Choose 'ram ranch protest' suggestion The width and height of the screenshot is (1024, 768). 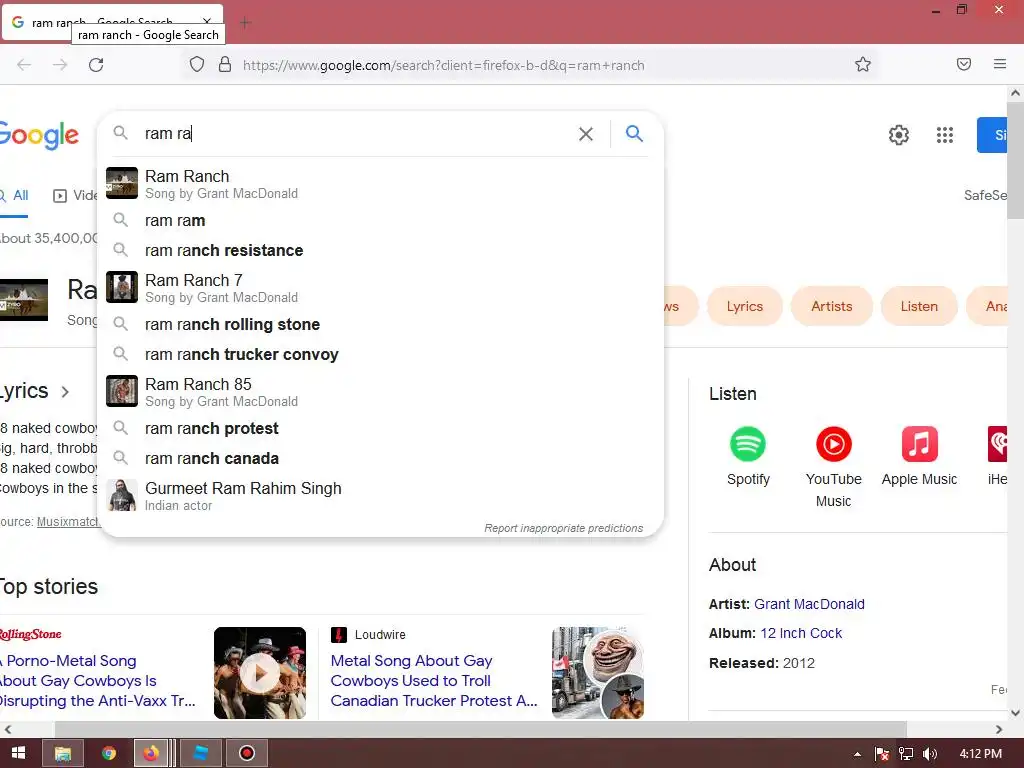point(380,428)
